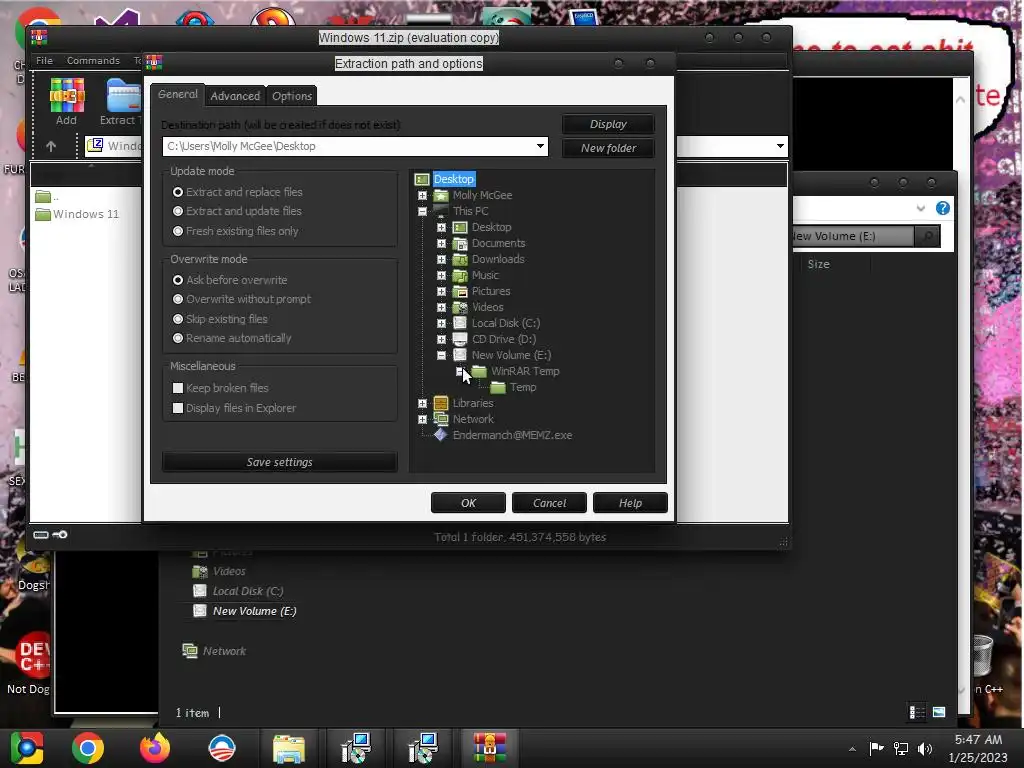Open WinRAR File menu

click(x=44, y=60)
